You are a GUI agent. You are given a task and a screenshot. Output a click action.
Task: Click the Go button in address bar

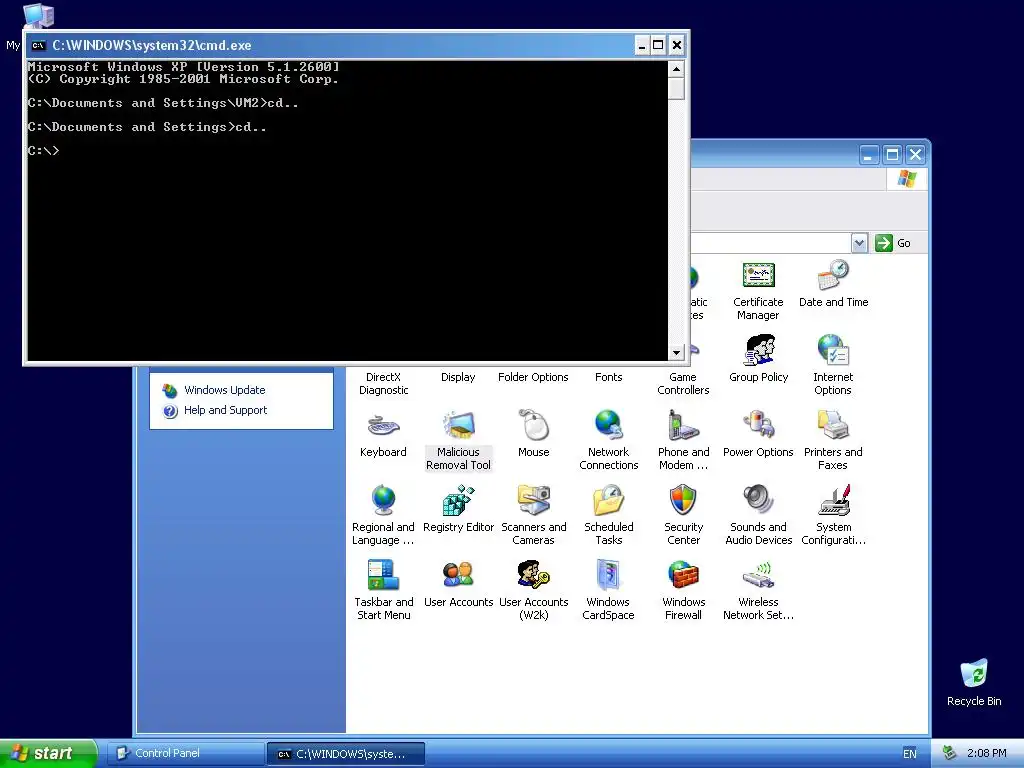pos(893,243)
